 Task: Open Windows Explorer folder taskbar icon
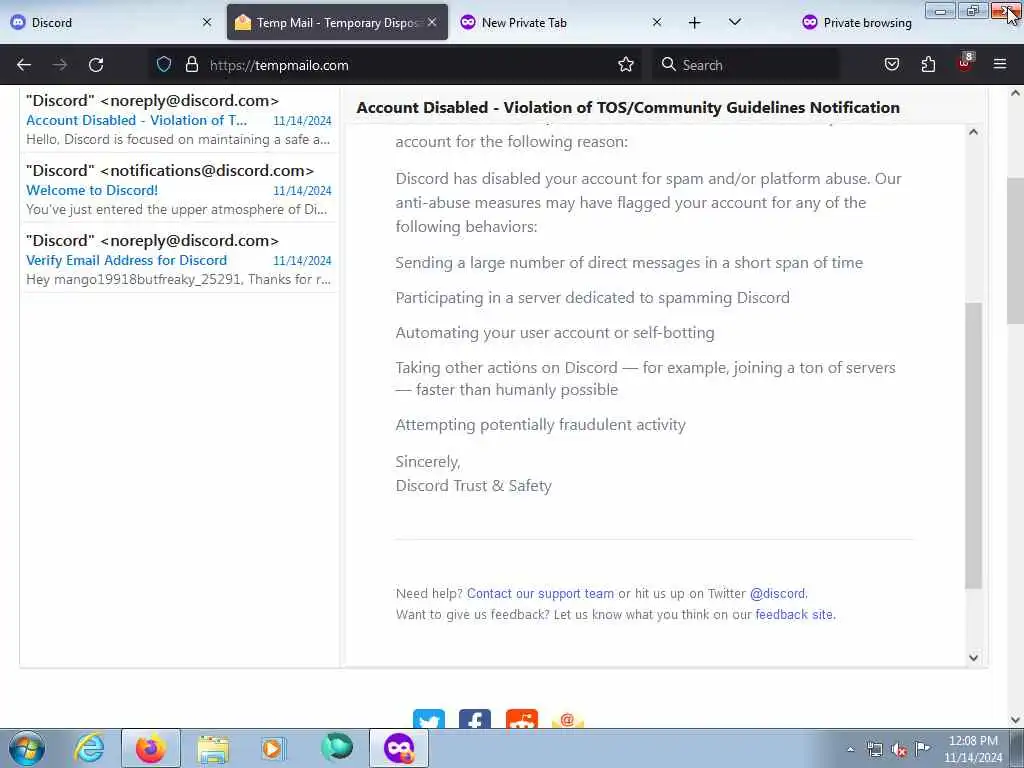[x=213, y=748]
